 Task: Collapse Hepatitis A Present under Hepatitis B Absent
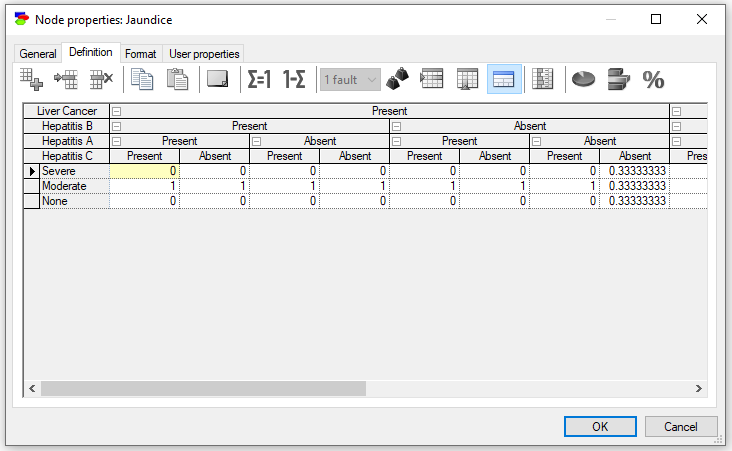397,141
